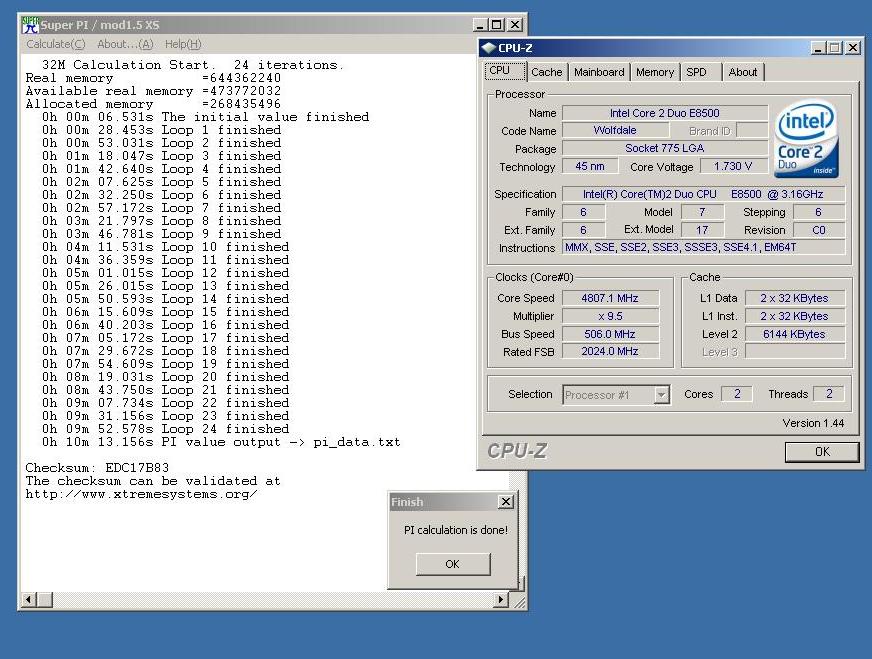Open the About tab in CPU-Z
The height and width of the screenshot is (659, 872).
click(743, 72)
